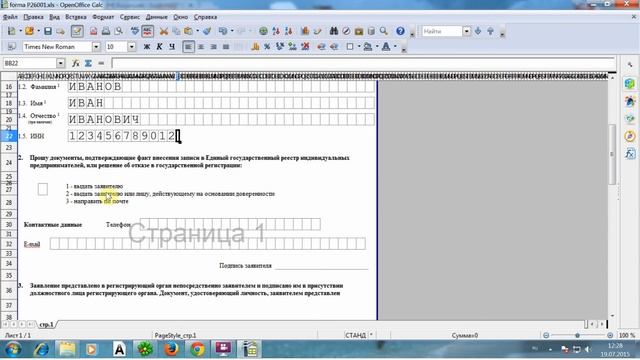The height and width of the screenshot is (360, 640).
Task: Expand the Paste options dropdown arrow
Action: [197, 31]
